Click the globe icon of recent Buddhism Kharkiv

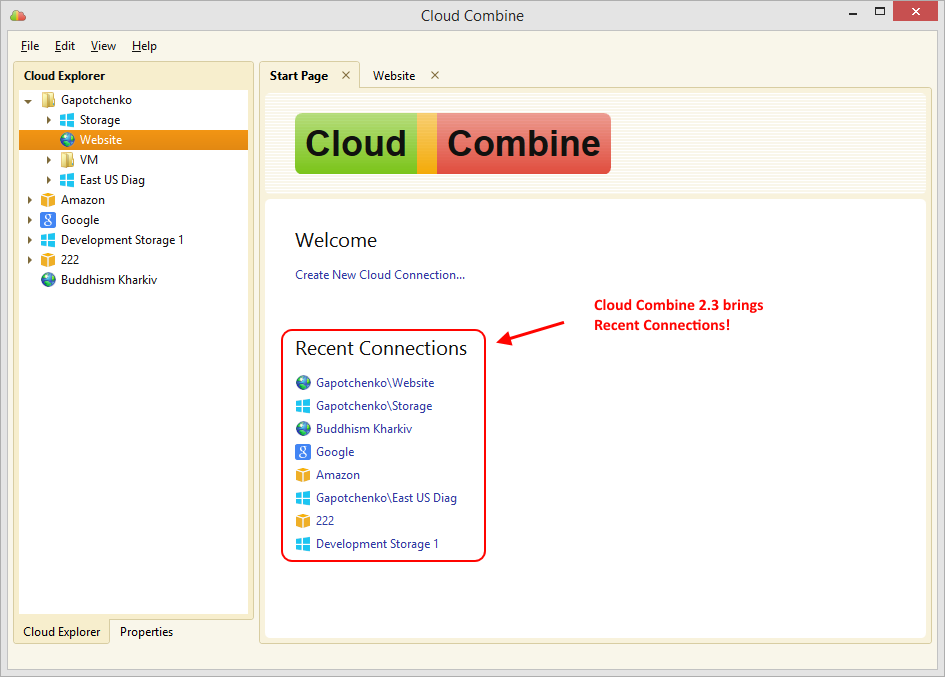coord(303,429)
